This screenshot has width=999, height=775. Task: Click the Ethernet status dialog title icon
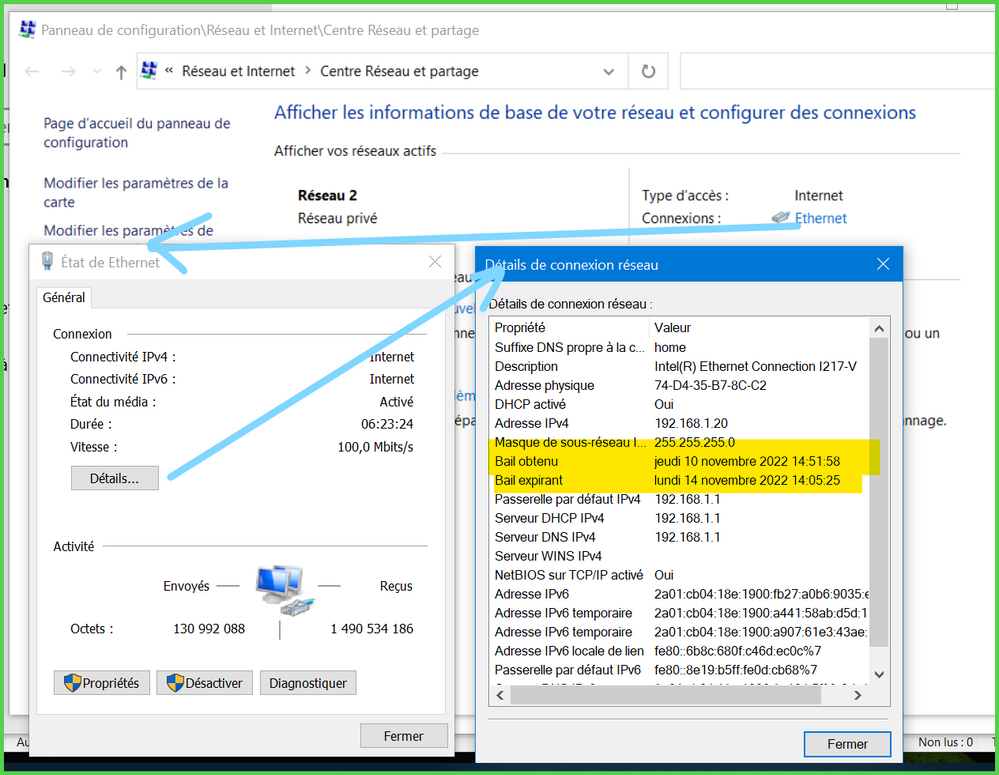(47, 261)
